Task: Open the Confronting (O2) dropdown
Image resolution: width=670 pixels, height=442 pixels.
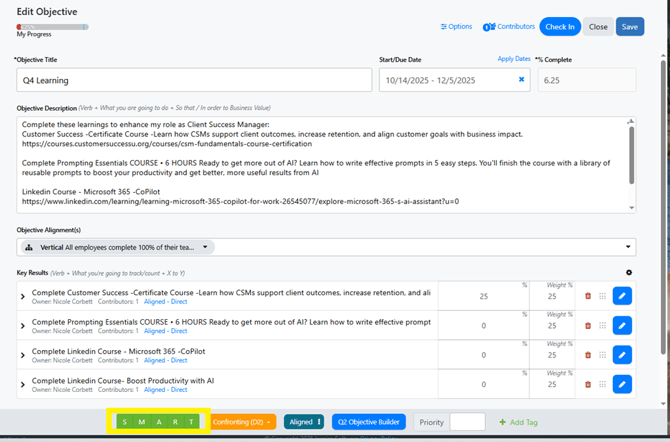Action: pyautogui.click(x=243, y=422)
